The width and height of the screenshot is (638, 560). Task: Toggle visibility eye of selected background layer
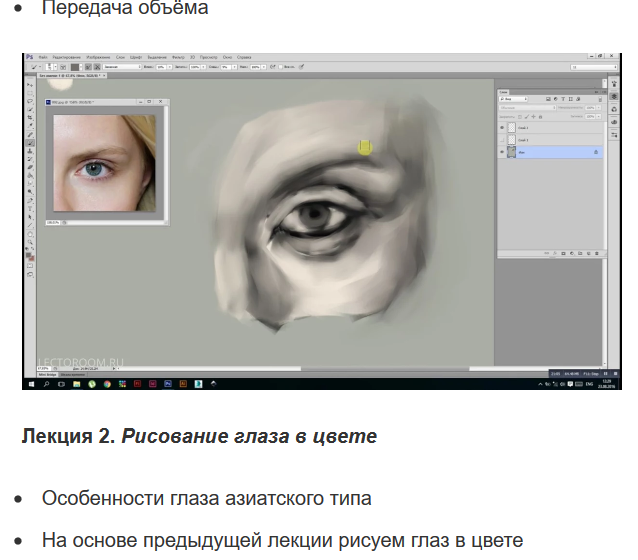click(x=502, y=152)
